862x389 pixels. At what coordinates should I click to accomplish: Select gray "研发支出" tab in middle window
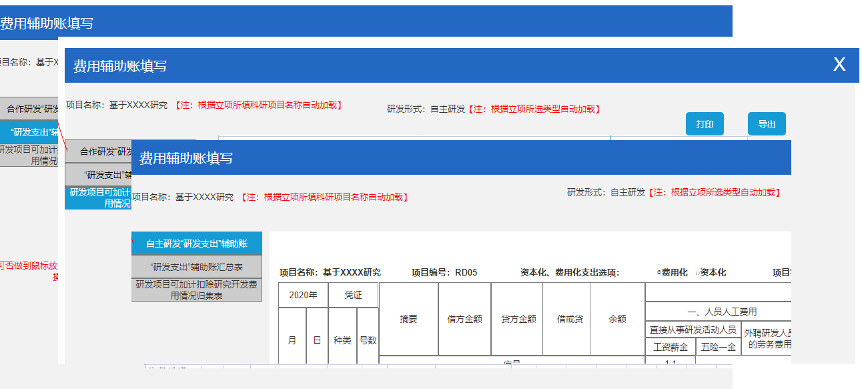tap(98, 175)
